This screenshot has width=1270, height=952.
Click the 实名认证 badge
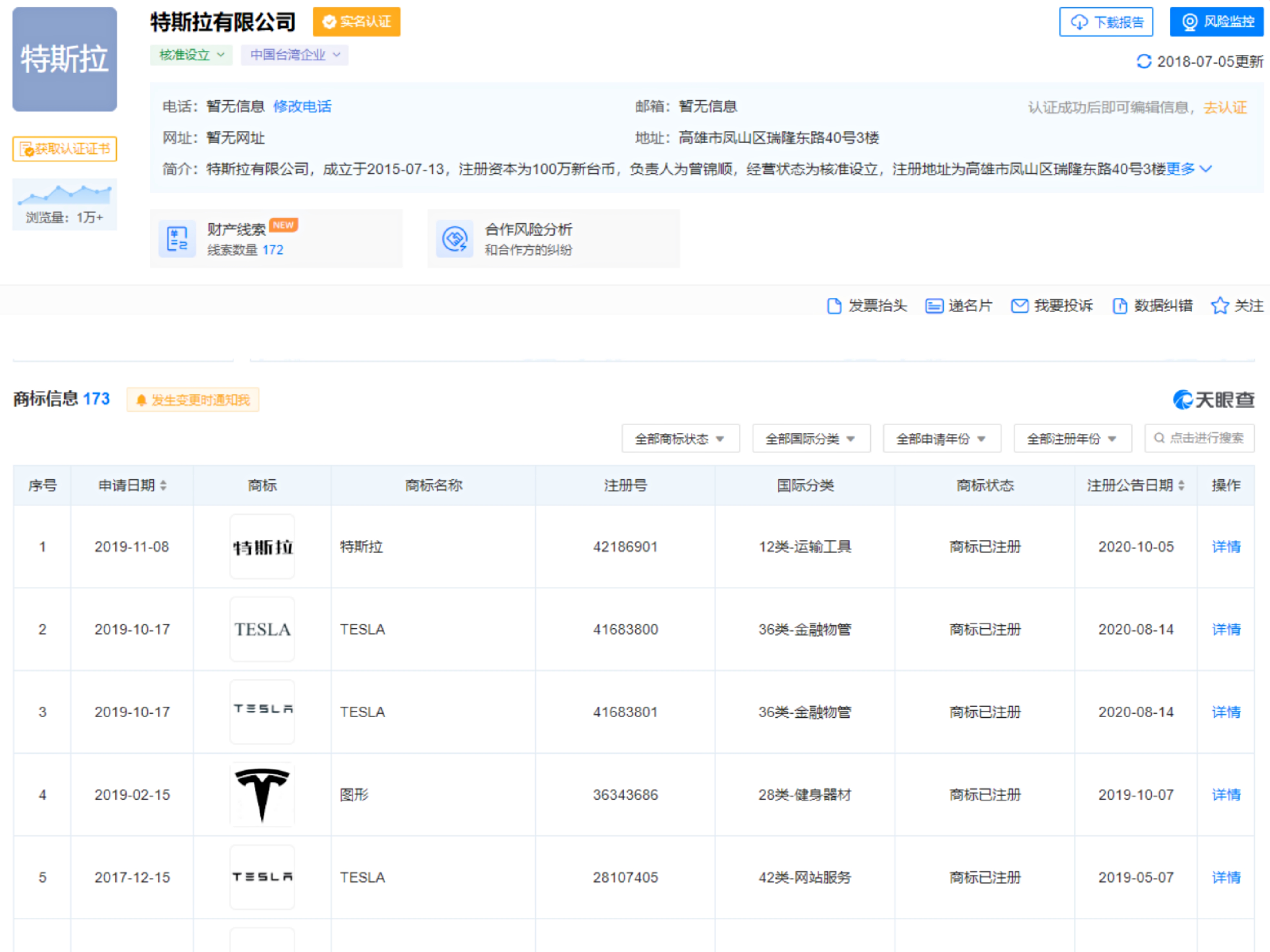click(356, 22)
